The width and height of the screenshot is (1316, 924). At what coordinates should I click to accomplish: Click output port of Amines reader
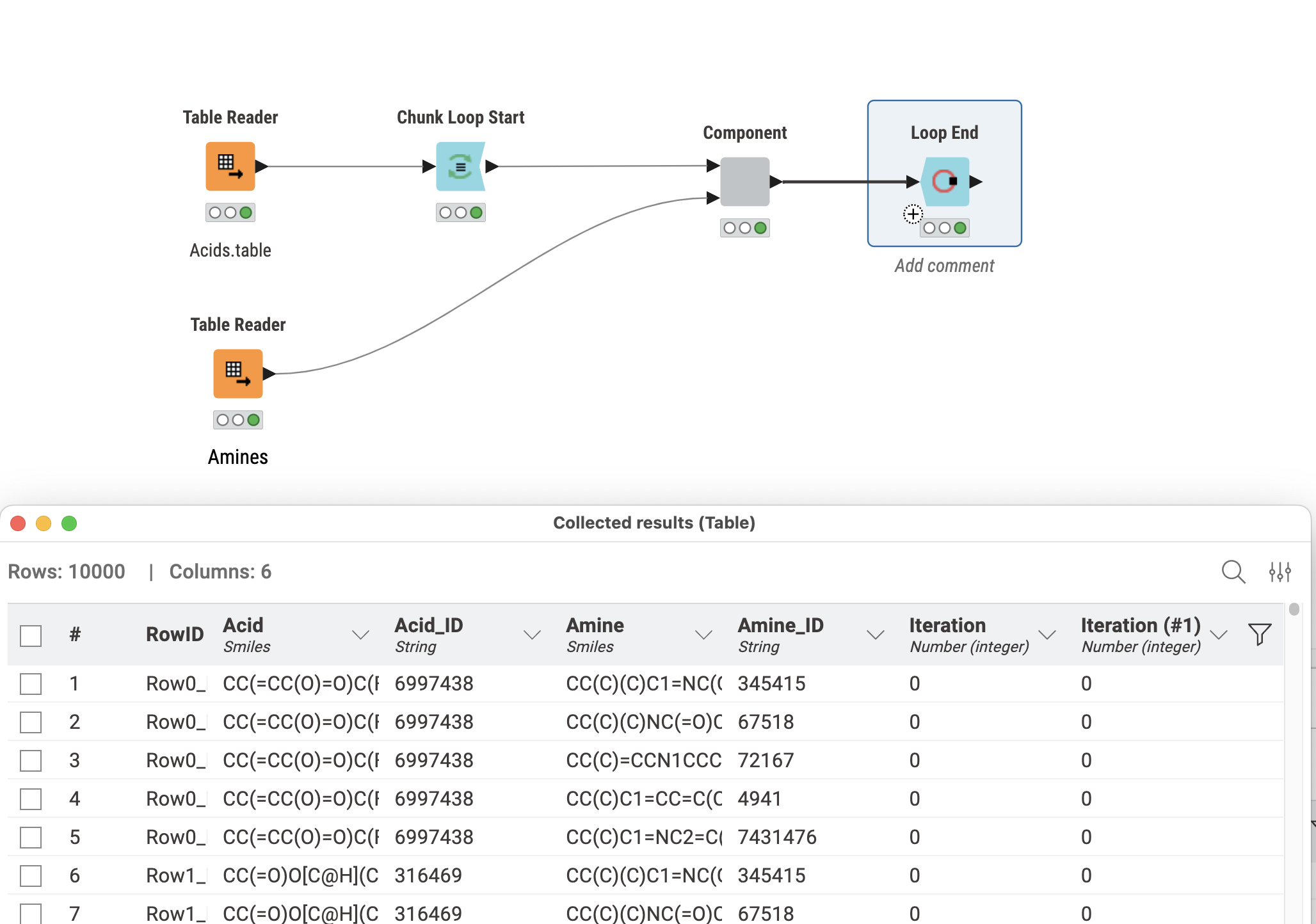269,374
